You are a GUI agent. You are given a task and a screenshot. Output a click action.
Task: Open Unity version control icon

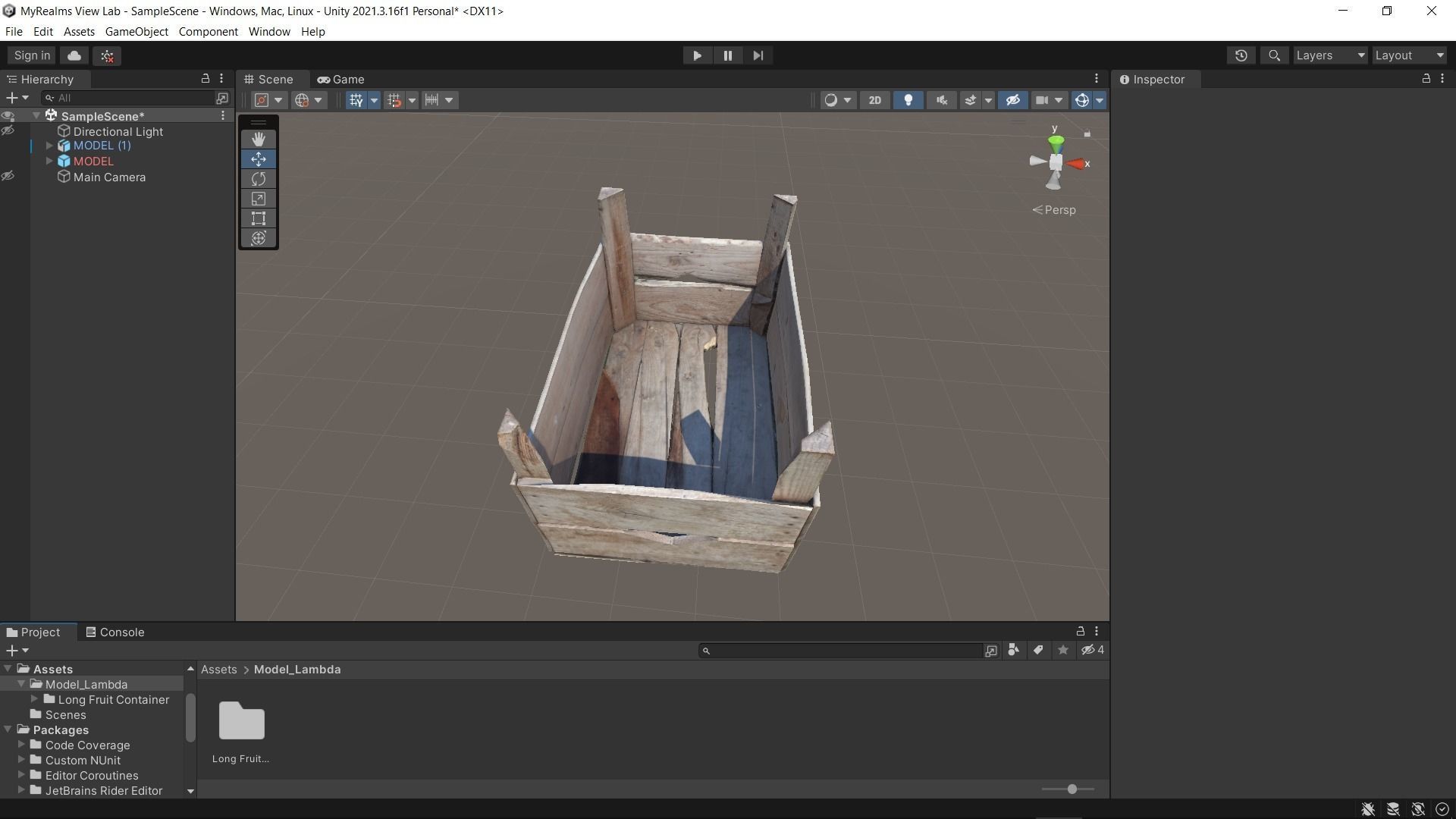coord(107,55)
